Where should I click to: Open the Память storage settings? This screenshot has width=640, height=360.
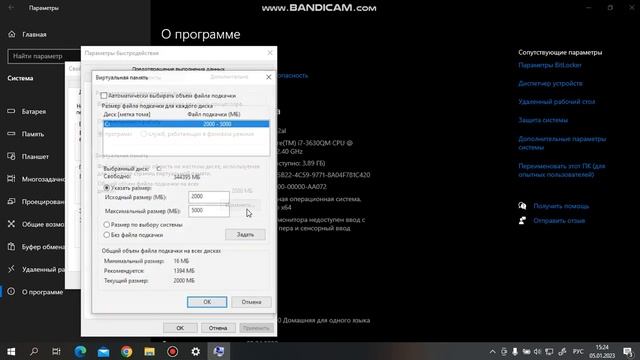26,134
